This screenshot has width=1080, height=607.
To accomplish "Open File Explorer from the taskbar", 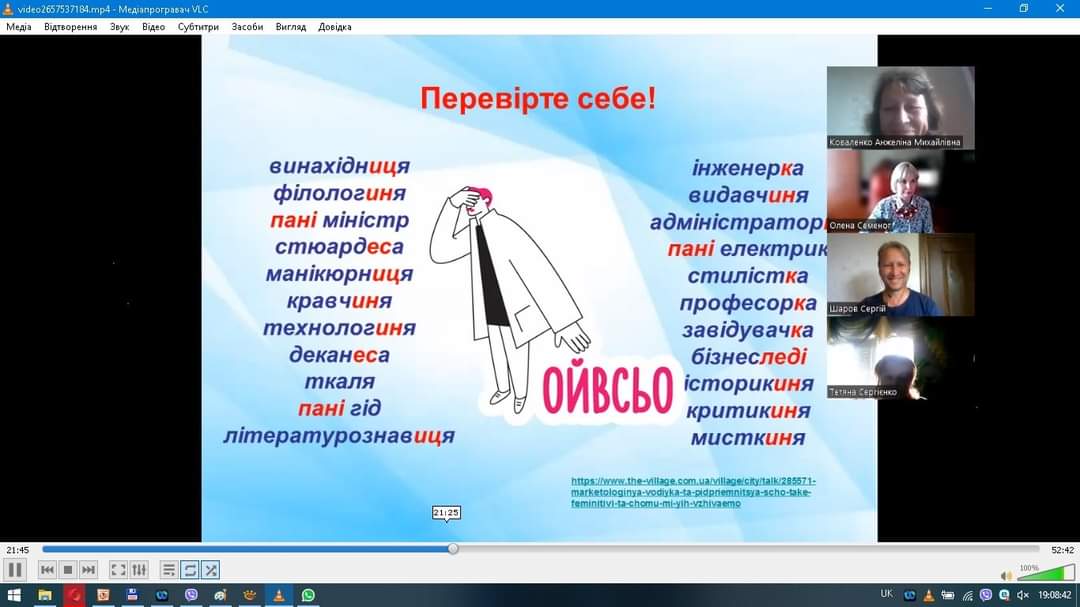I will (45, 595).
